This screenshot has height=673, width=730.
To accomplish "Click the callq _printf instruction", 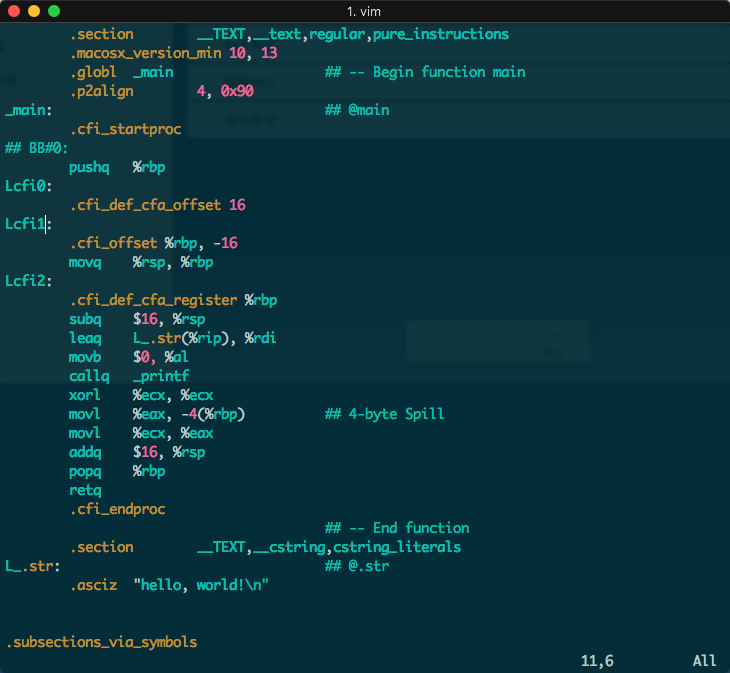I will click(129, 376).
